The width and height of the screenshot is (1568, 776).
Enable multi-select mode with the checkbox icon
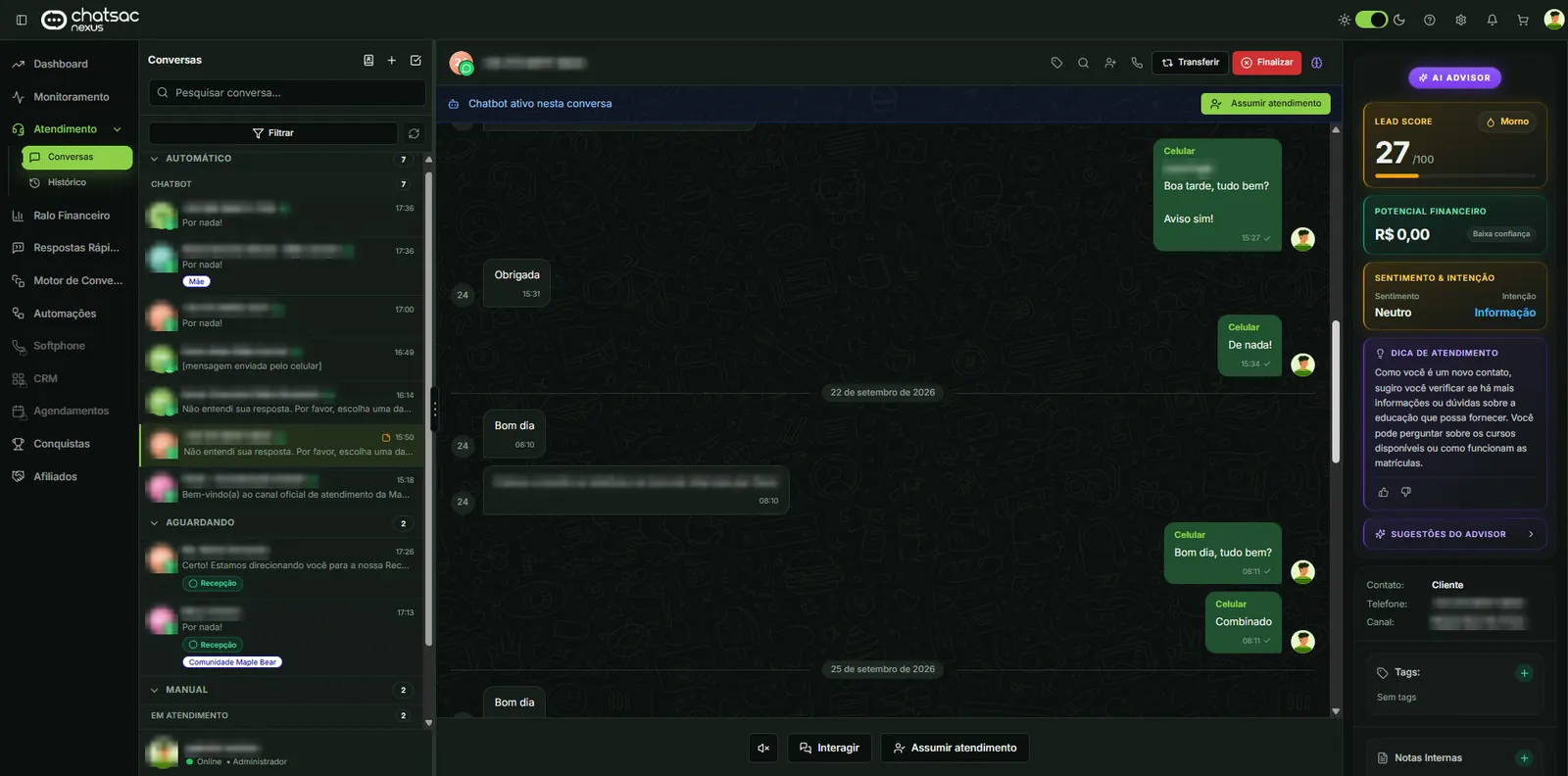(x=416, y=61)
